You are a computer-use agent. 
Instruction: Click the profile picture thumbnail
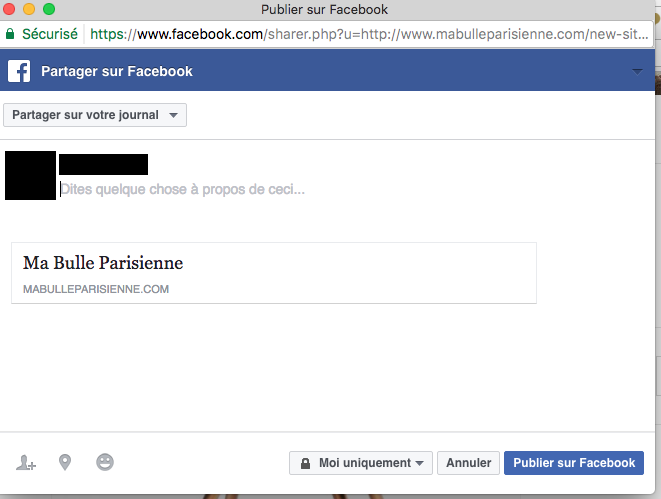point(30,175)
